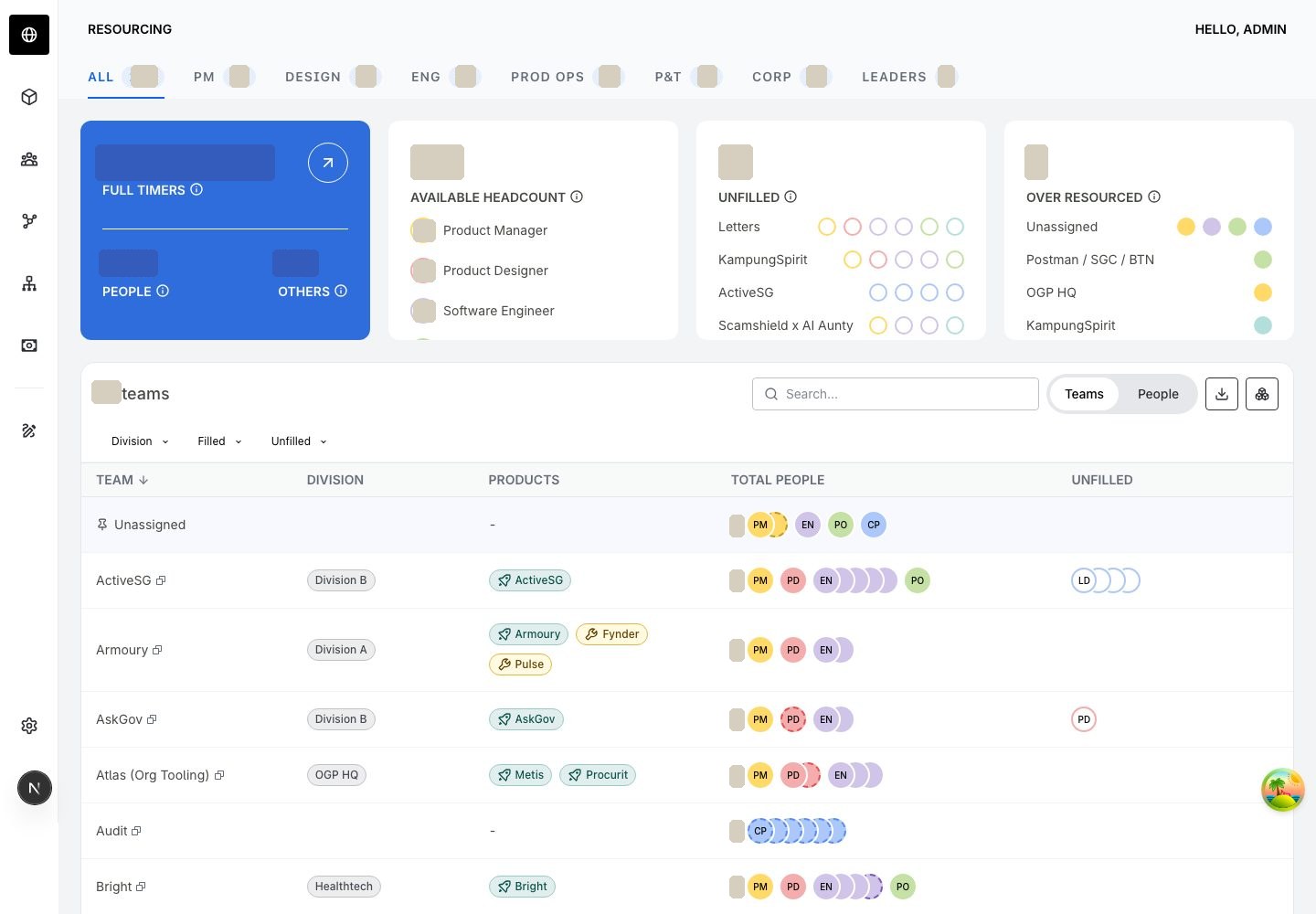Open the cube products icon in the sidebar
The width and height of the screenshot is (1316, 914).
pos(29,97)
